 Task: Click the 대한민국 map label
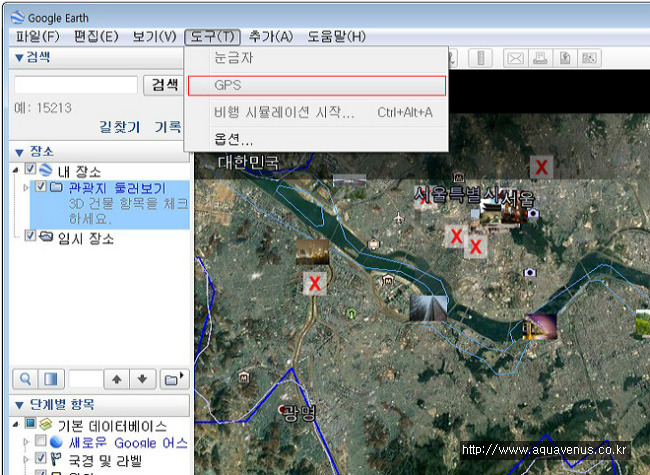point(249,162)
